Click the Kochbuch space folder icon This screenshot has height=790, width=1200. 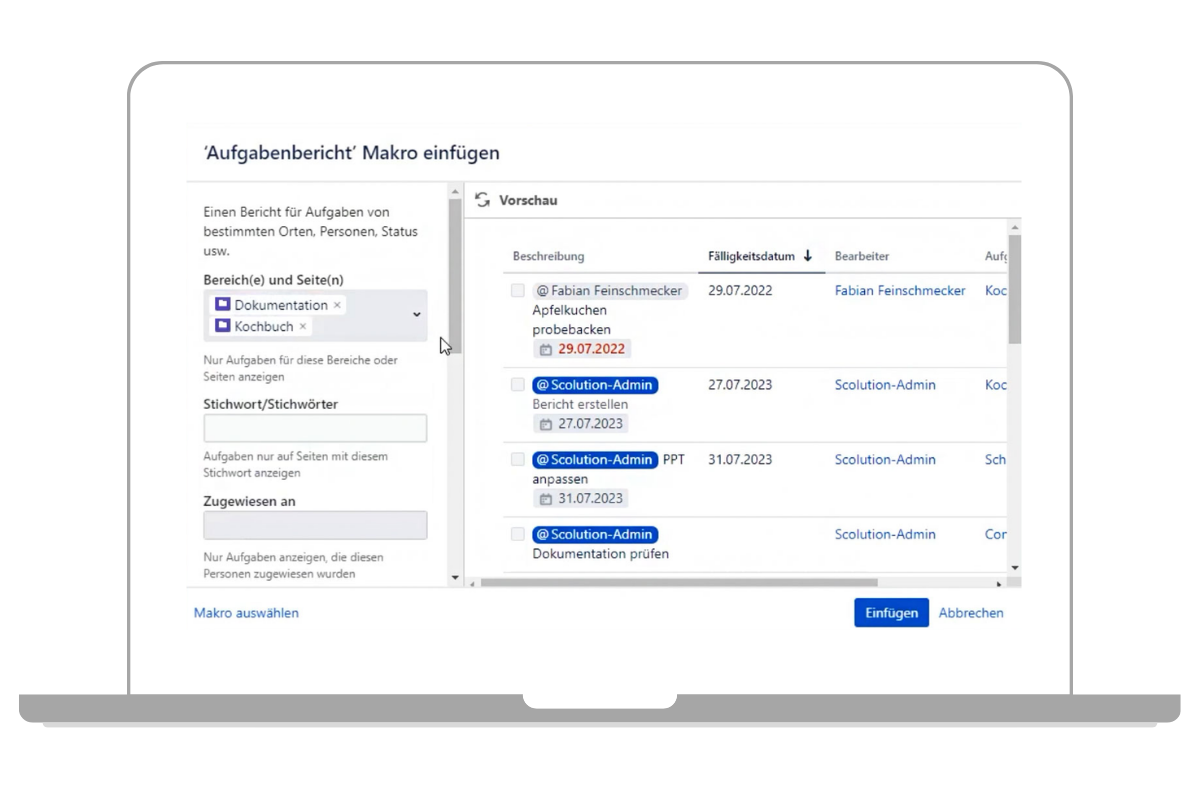click(x=222, y=326)
